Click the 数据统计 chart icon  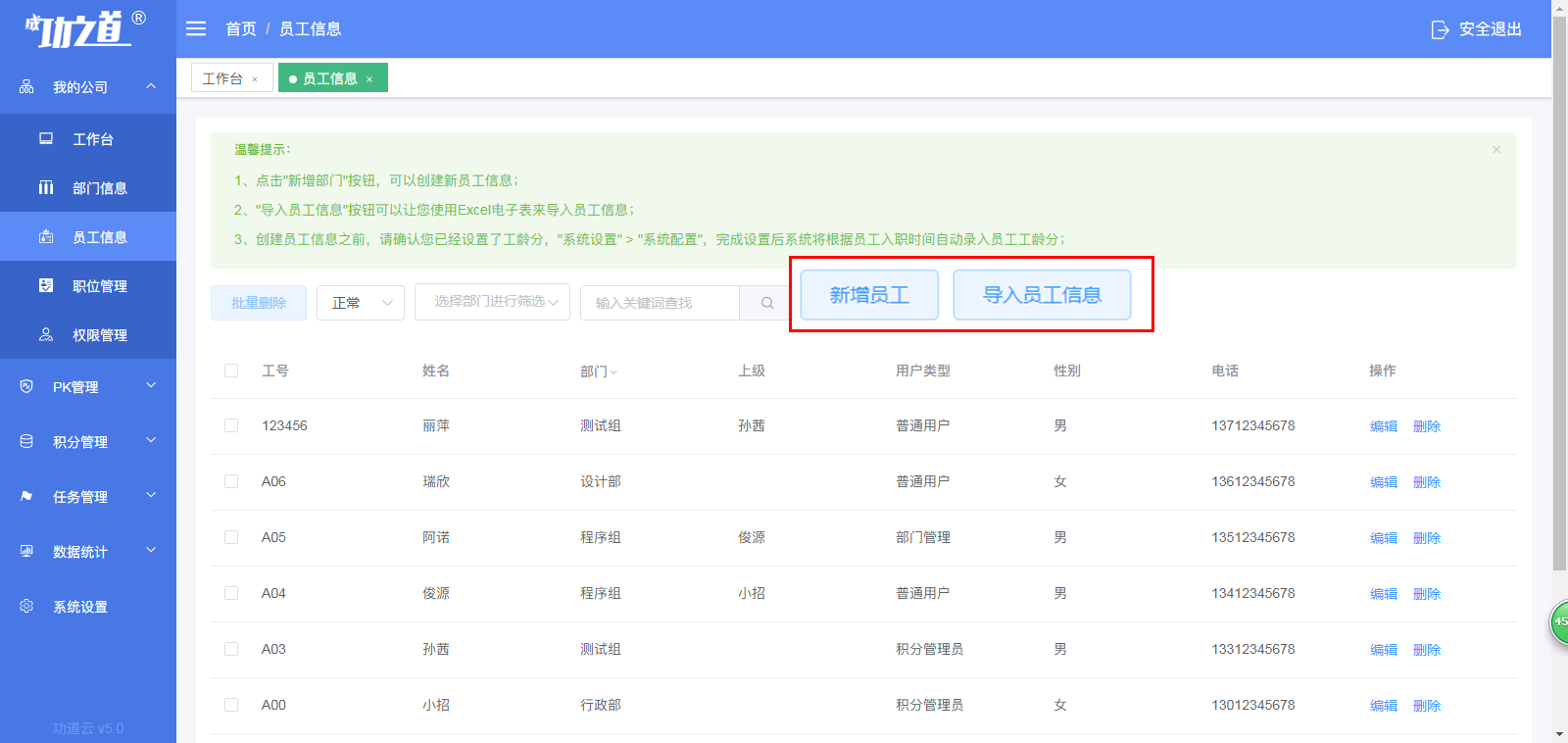pyautogui.click(x=26, y=551)
